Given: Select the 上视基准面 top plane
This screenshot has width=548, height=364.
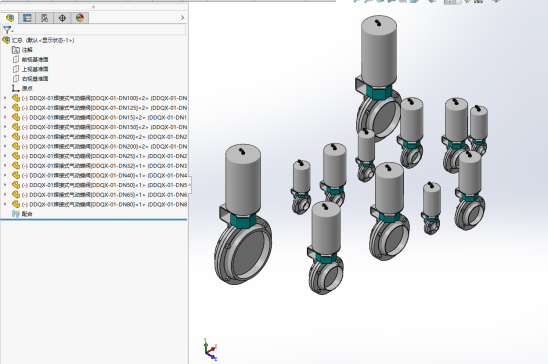Looking at the screenshot, I should [35, 69].
